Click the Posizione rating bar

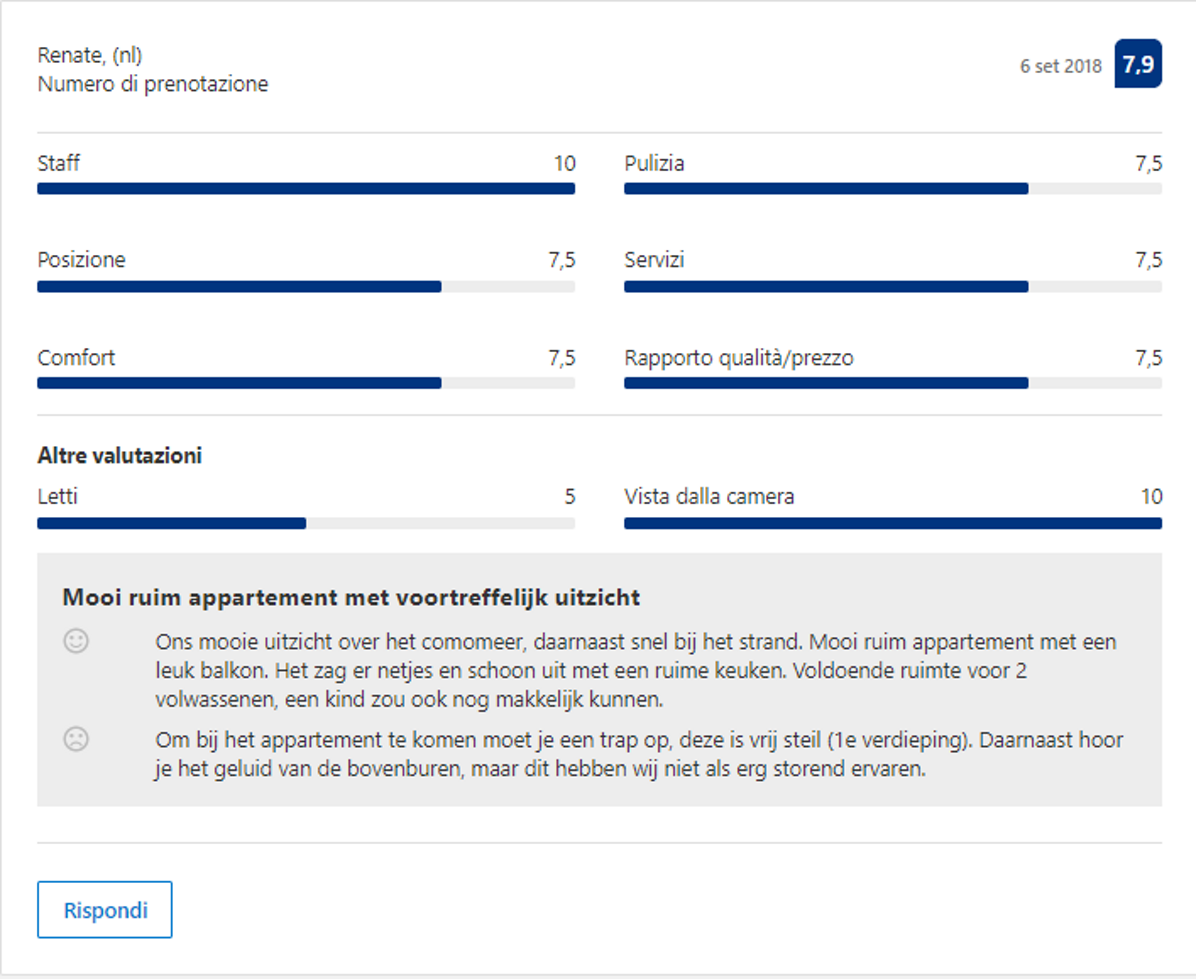coord(306,286)
